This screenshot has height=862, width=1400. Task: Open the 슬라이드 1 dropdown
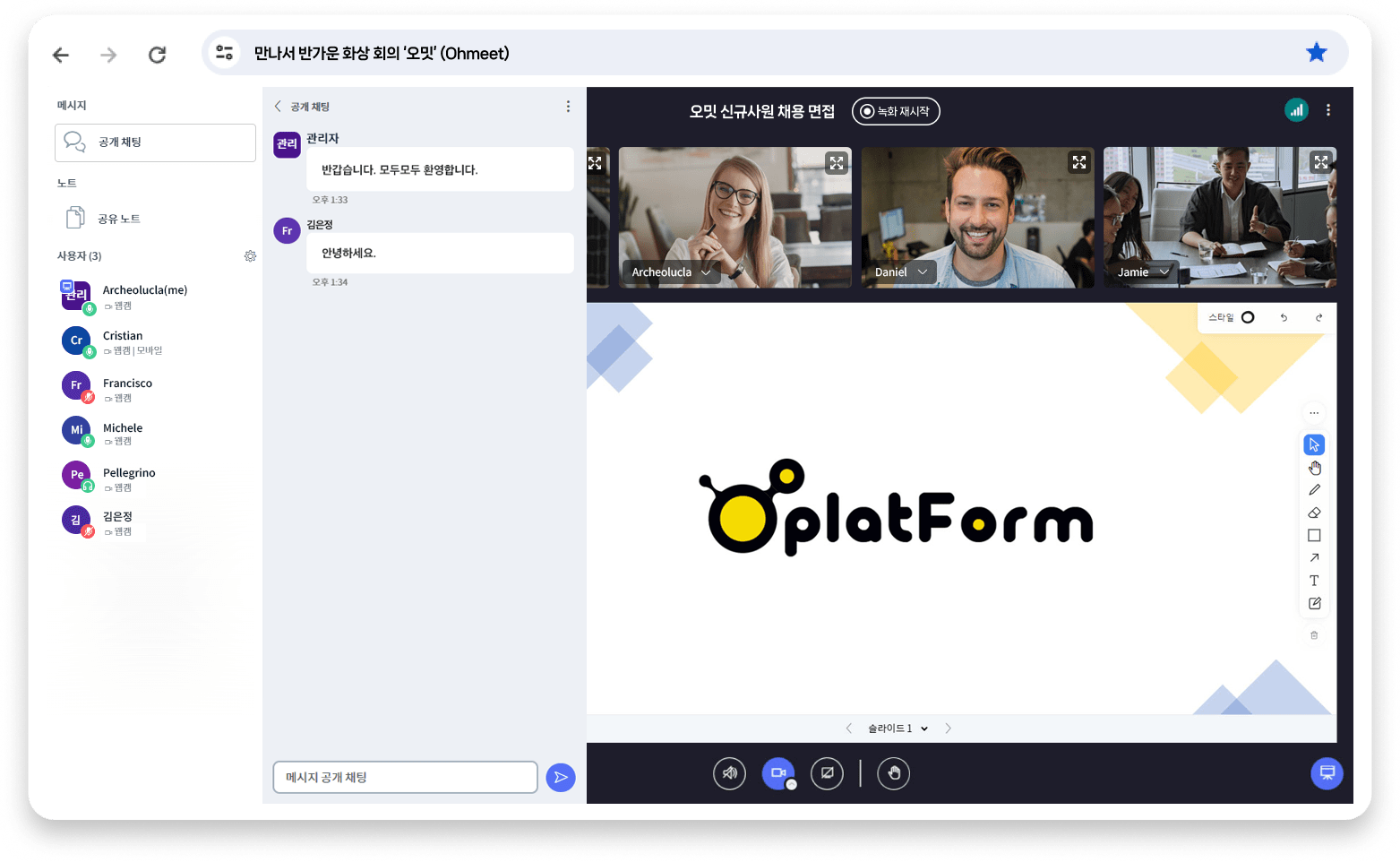click(x=898, y=728)
